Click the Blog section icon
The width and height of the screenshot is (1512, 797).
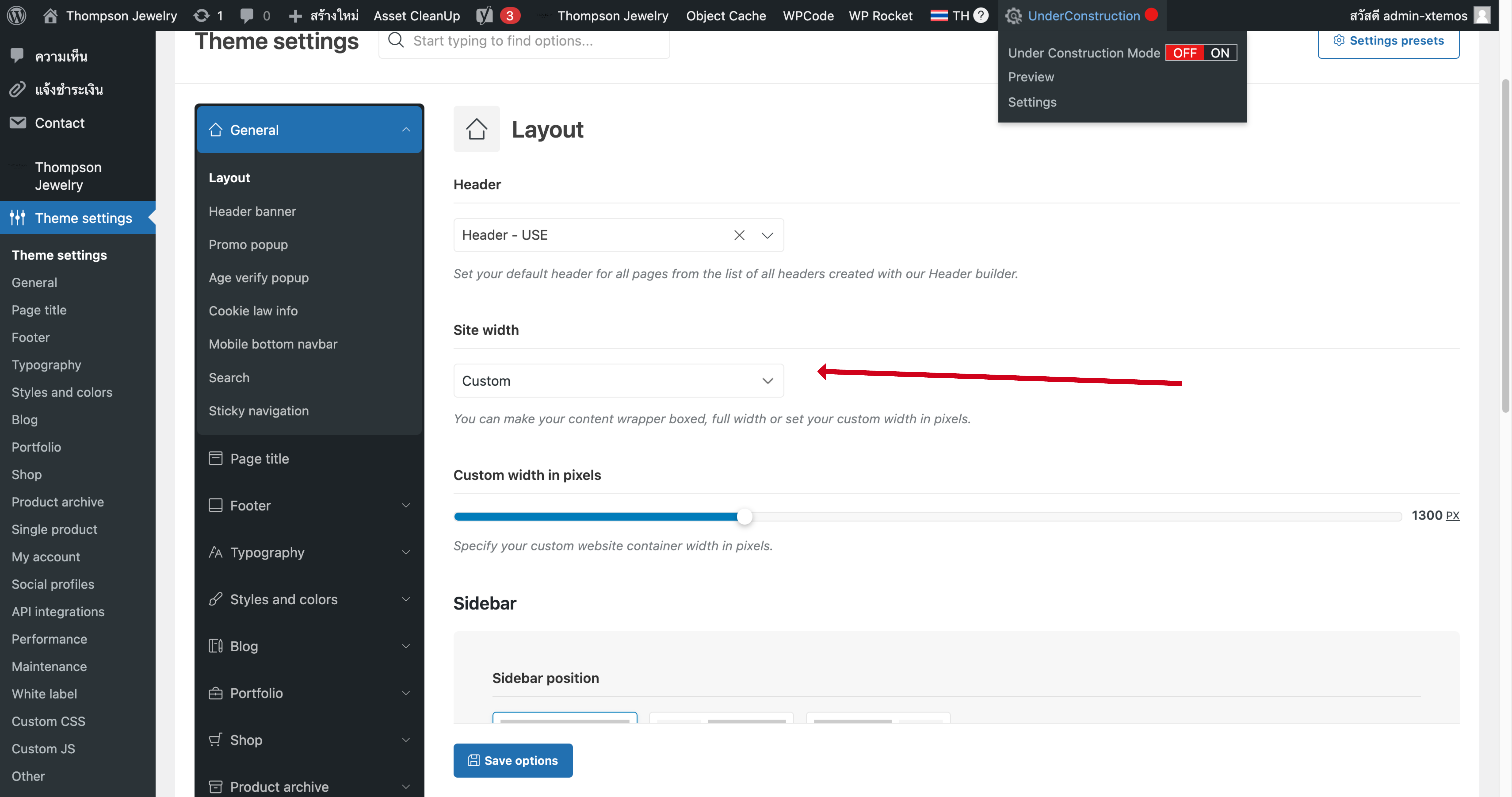(215, 646)
